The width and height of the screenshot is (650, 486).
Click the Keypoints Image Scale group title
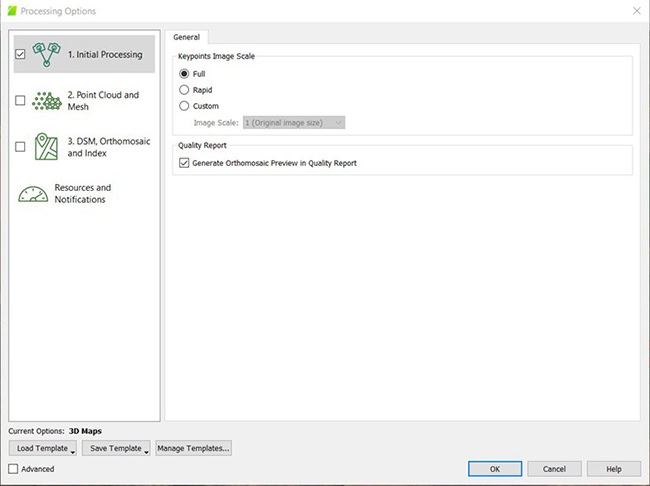(216, 56)
